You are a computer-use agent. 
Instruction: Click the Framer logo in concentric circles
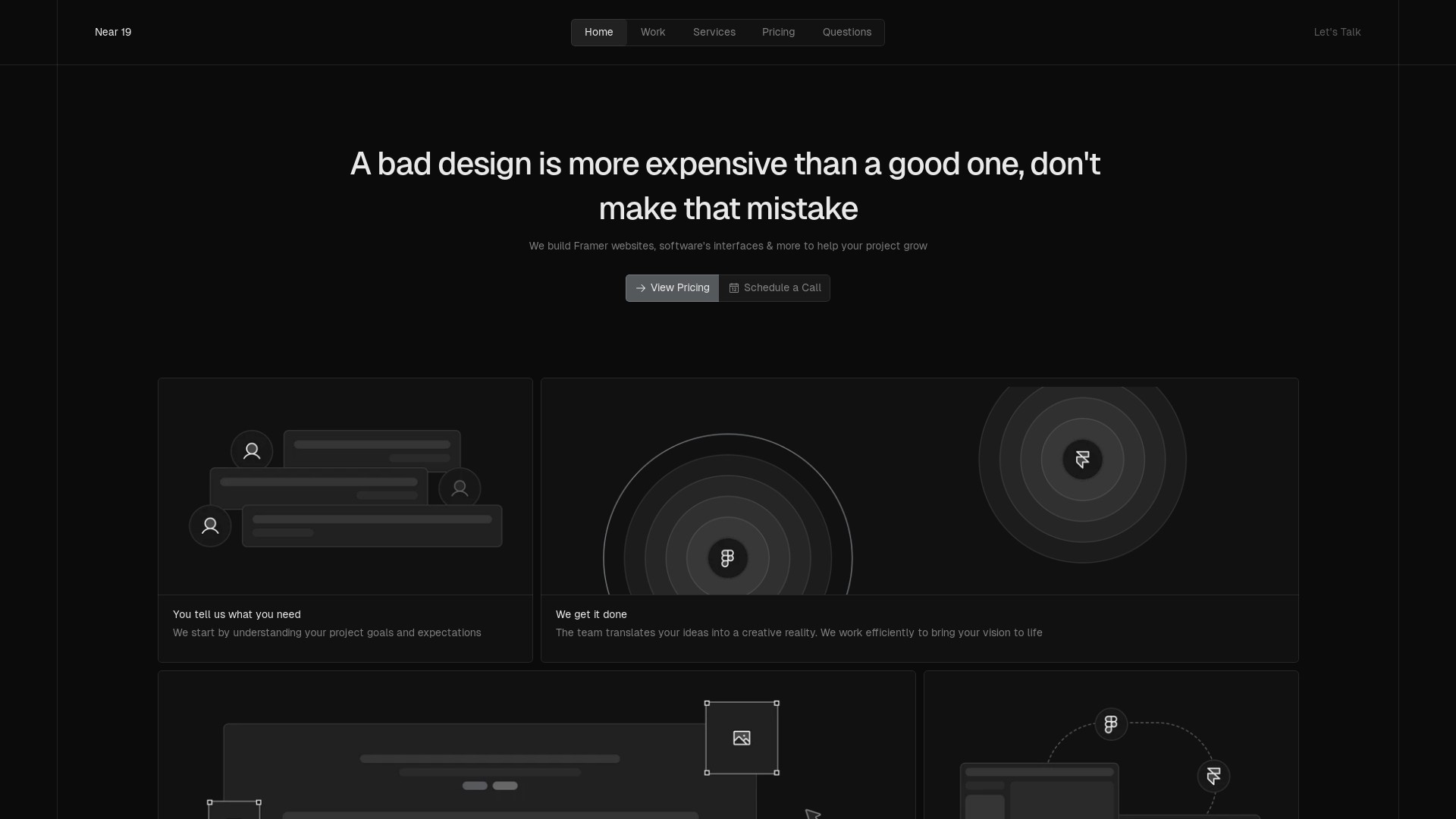1082,459
